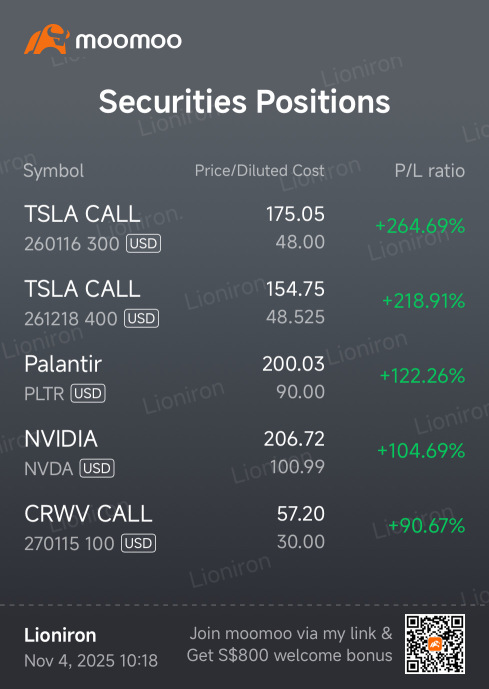The width and height of the screenshot is (489, 689).
Task: Click the USD badge beside PLTR
Action: (88, 393)
